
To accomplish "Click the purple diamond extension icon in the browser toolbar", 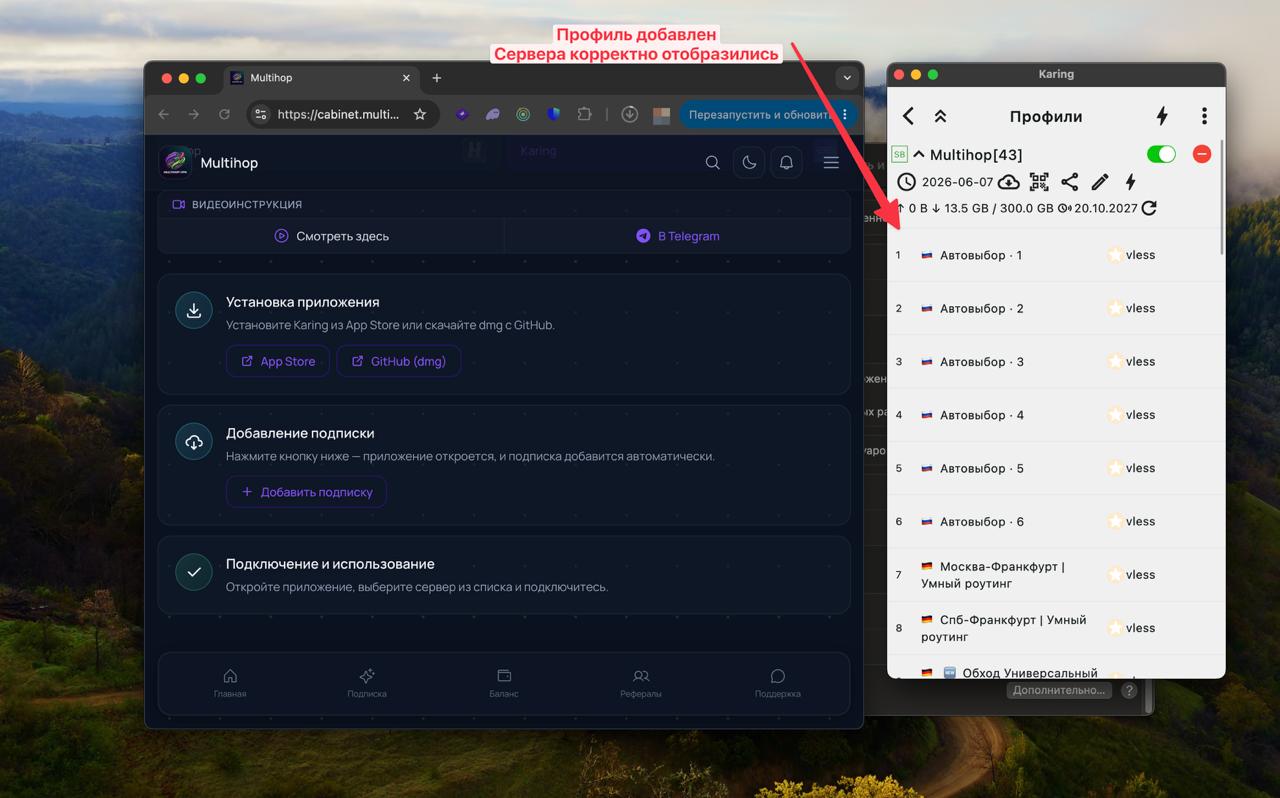I will pyautogui.click(x=462, y=115).
